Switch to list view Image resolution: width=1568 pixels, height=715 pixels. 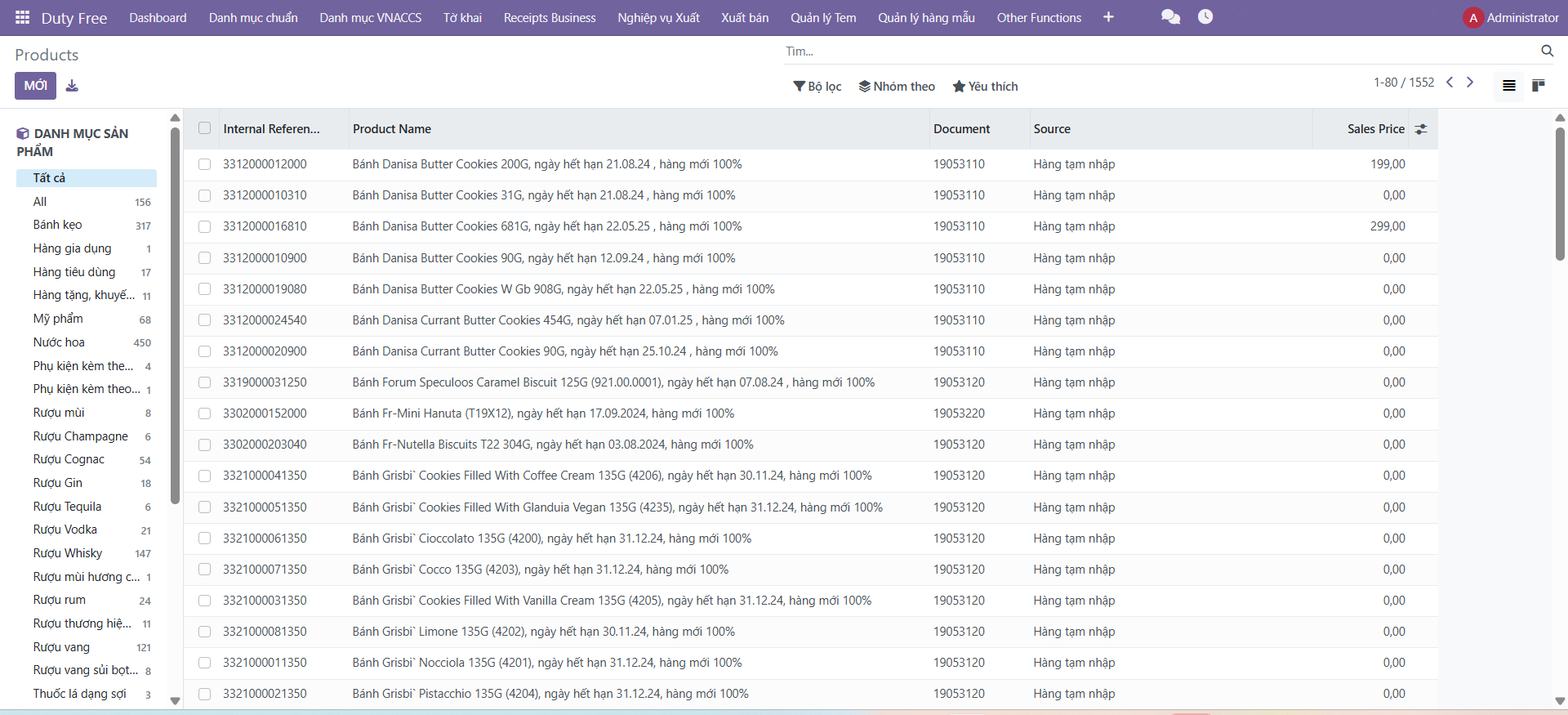pos(1508,86)
